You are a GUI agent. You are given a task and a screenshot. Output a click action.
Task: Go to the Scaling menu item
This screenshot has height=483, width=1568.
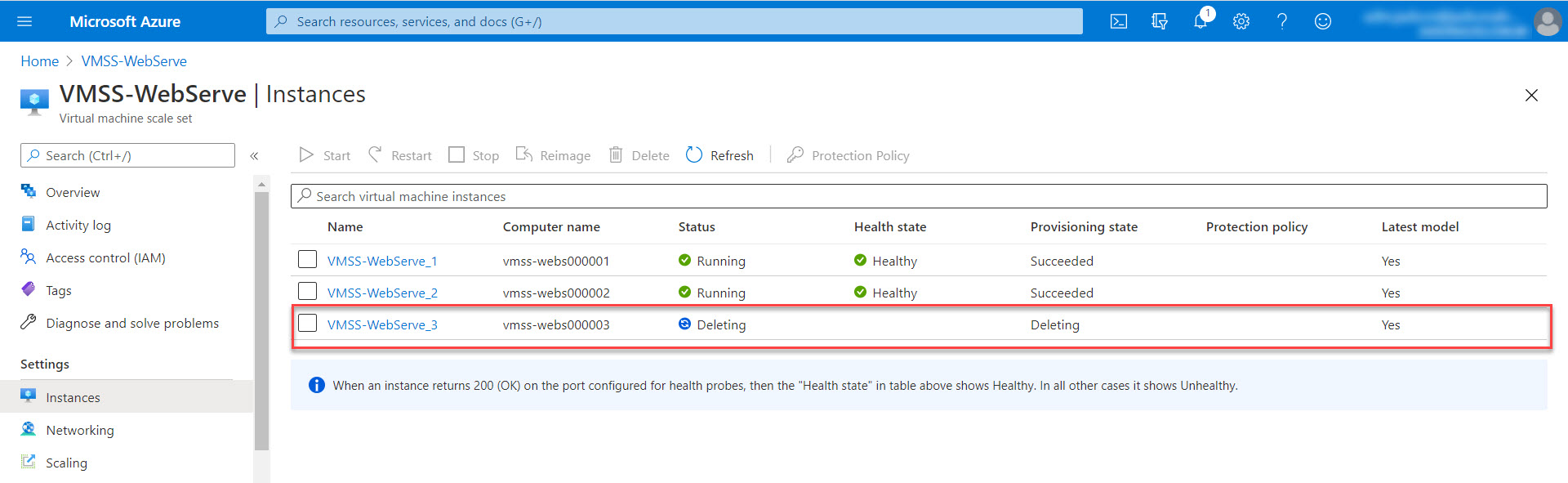(x=66, y=463)
